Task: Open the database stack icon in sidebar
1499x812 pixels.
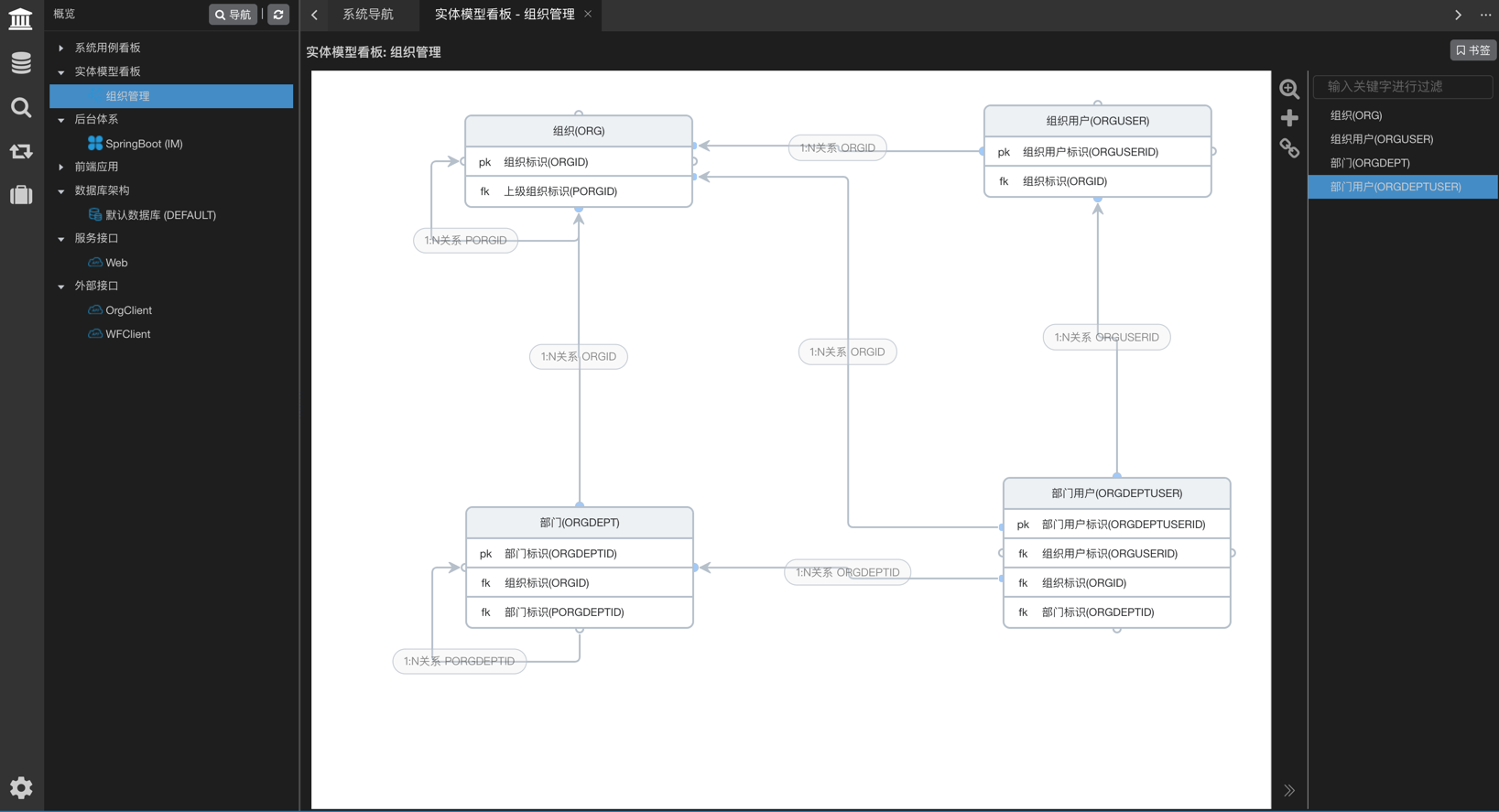Action: [x=20, y=63]
